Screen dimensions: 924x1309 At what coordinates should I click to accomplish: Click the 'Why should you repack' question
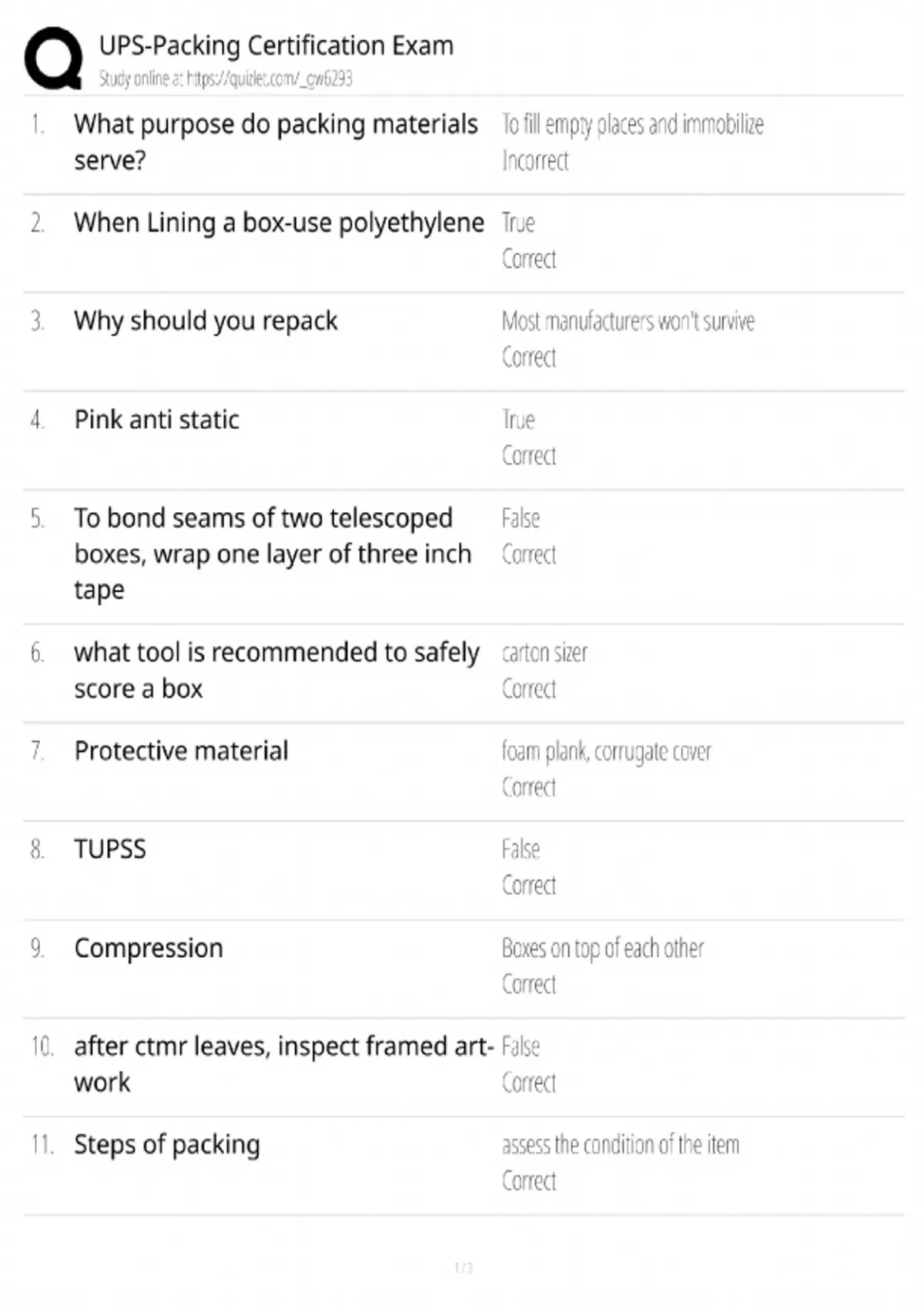[x=206, y=320]
